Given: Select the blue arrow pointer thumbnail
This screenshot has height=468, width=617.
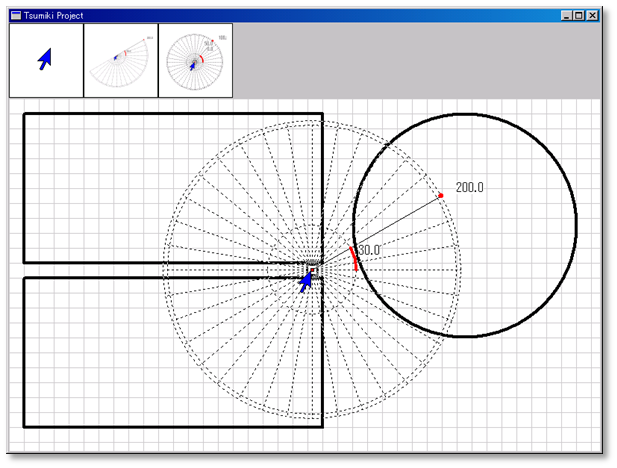Looking at the screenshot, I should [x=46, y=61].
